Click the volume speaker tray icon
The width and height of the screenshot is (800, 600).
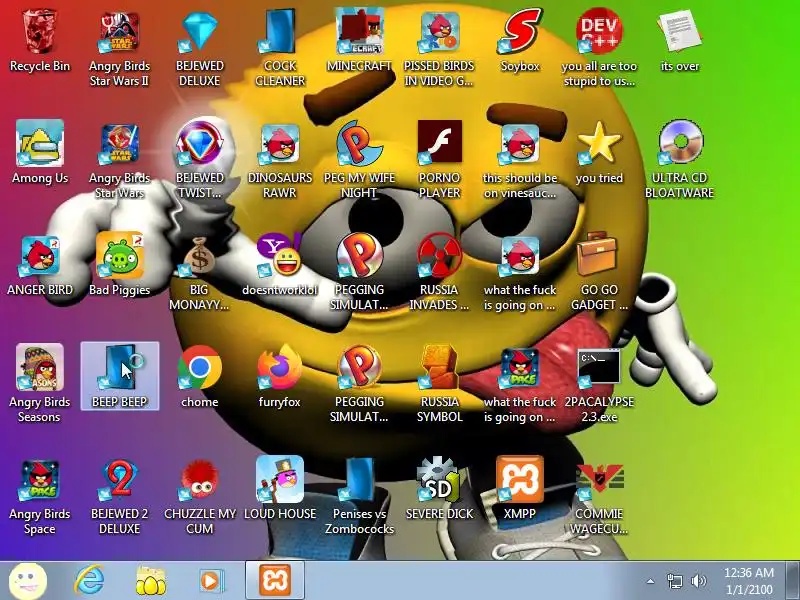click(x=698, y=581)
